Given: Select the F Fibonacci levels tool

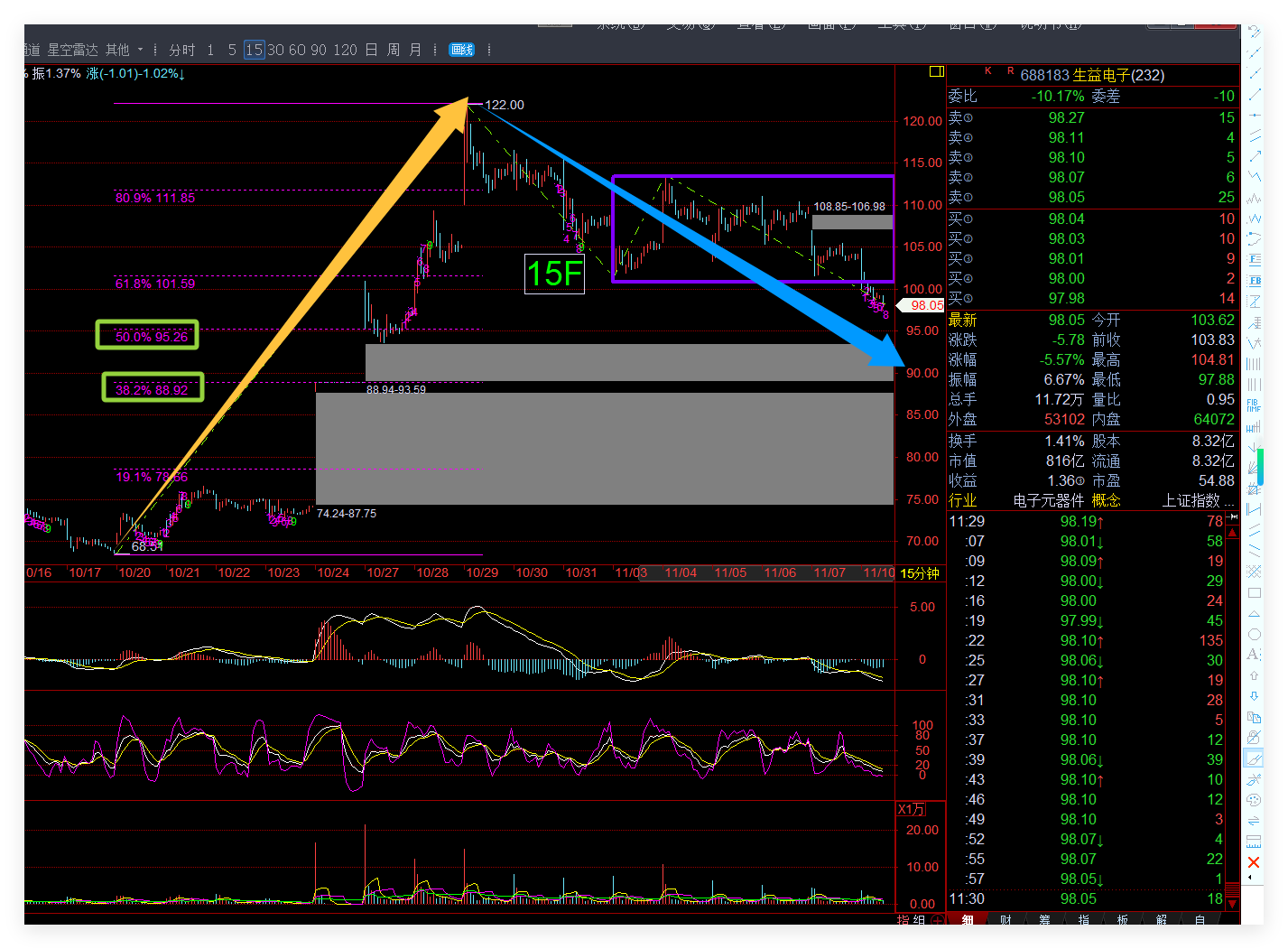Looking at the screenshot, I should (x=1254, y=260).
